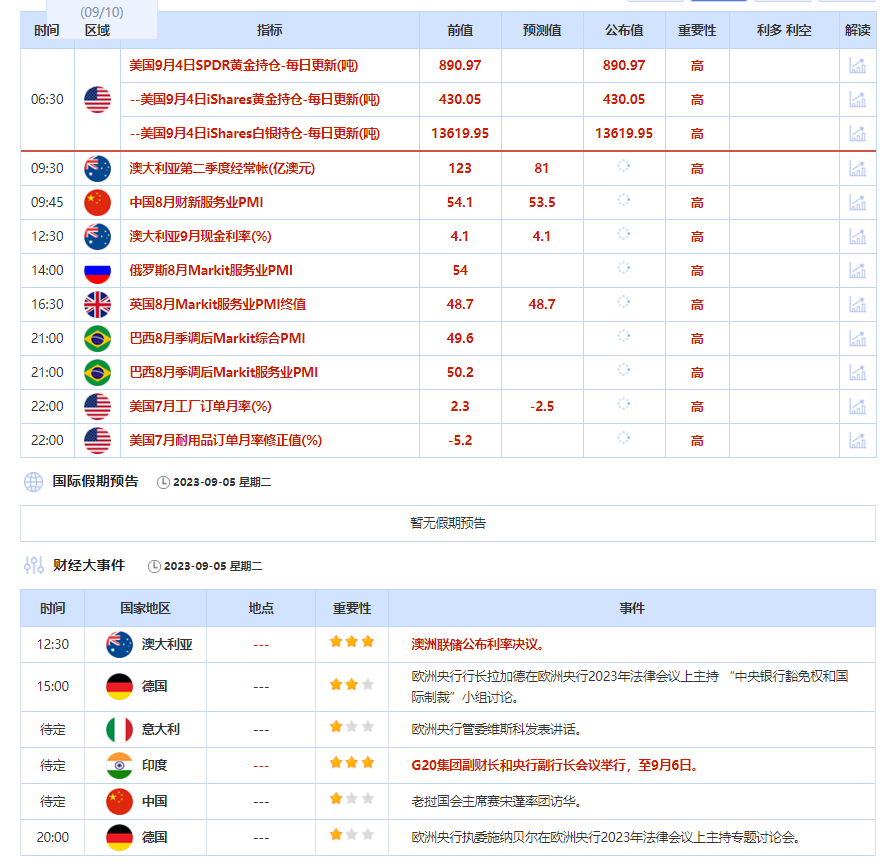
Task: Click chart icon for 美国7月工厂订单月率
Action: pos(857,406)
